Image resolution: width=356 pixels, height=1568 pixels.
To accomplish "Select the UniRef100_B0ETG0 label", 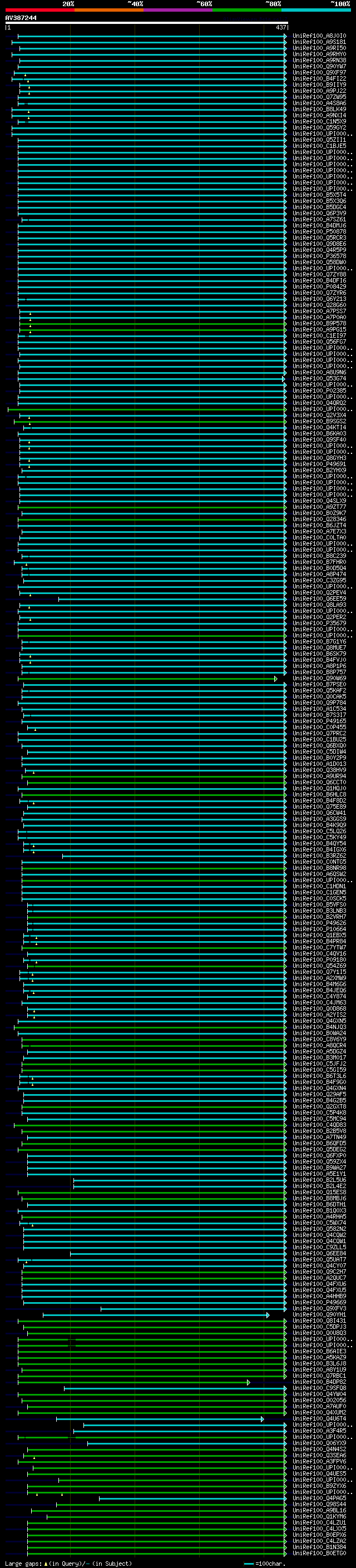I will pyautogui.click(x=319, y=1553).
